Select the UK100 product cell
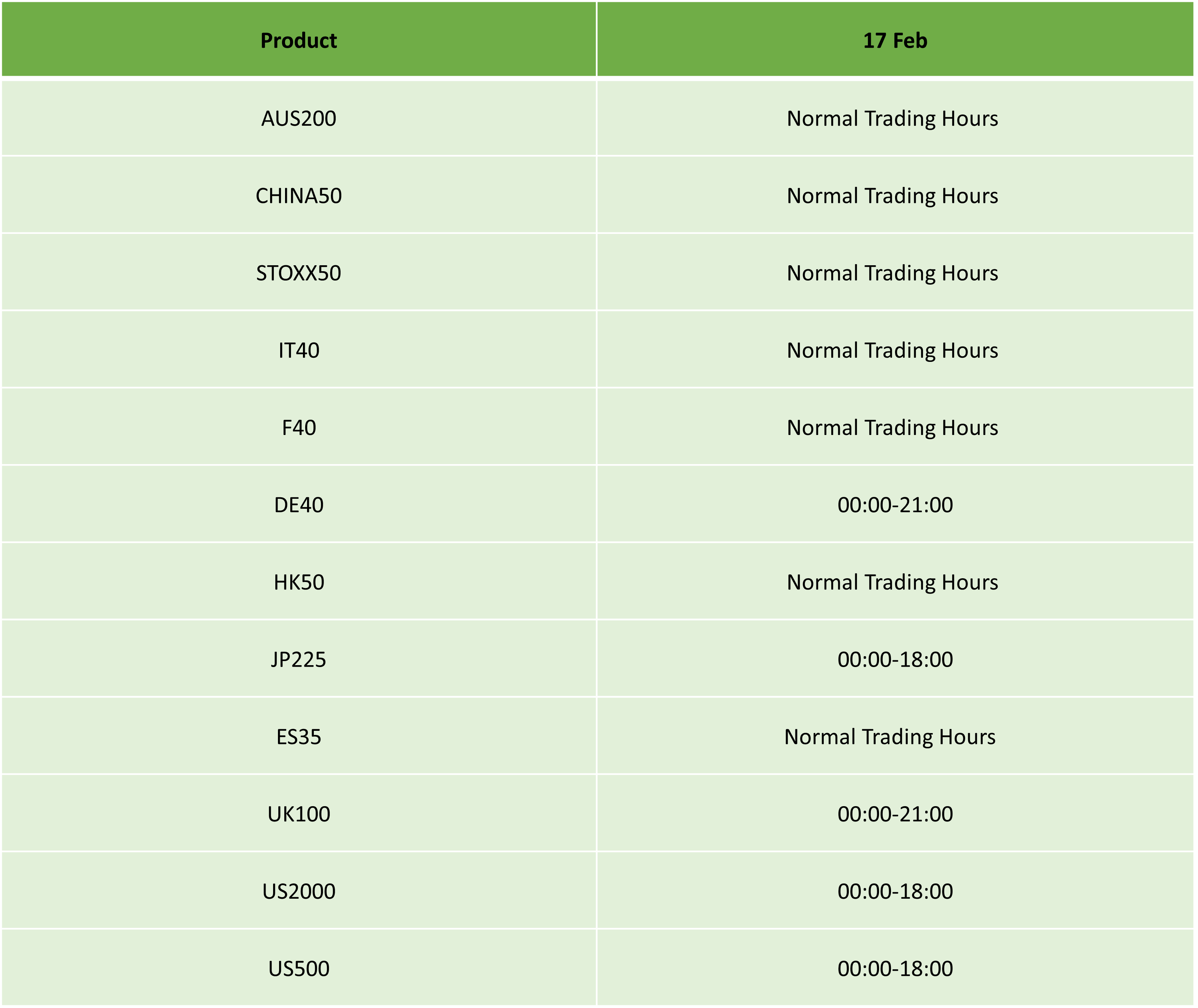This screenshot has width=1198, height=1008. point(299,814)
